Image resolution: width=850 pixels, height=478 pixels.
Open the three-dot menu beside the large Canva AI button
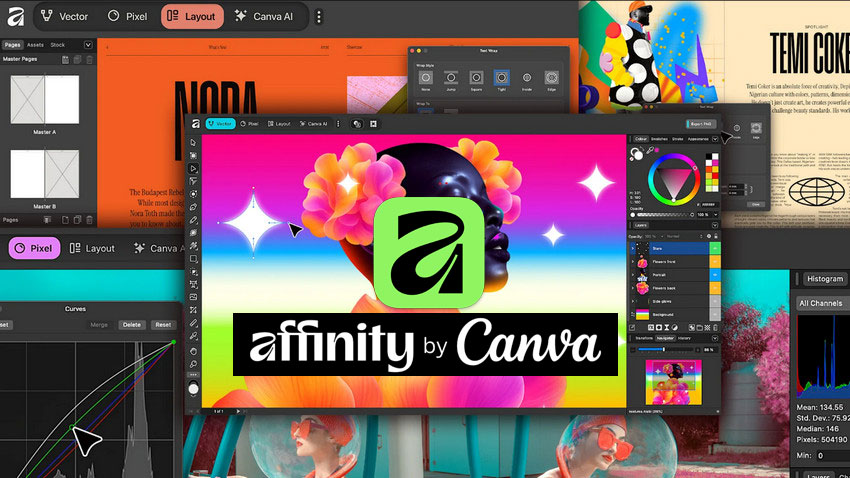point(319,17)
